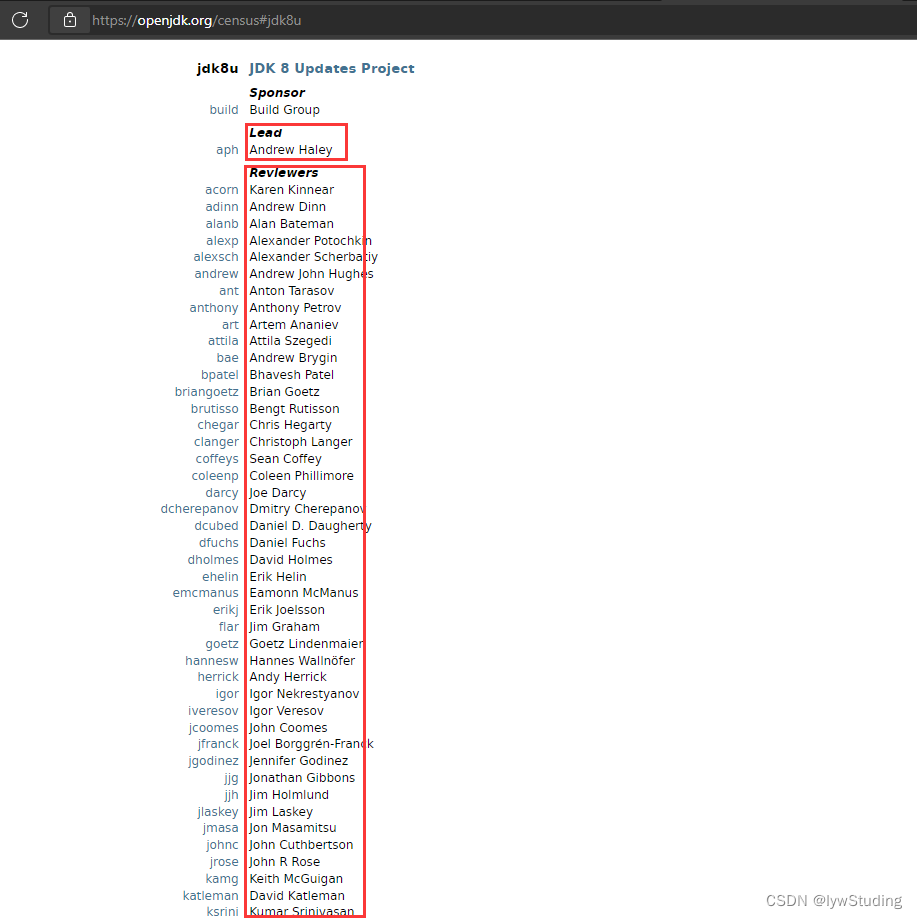The image size is (917, 919).
Task: Click the Reviewers section heading
Action: [284, 173]
